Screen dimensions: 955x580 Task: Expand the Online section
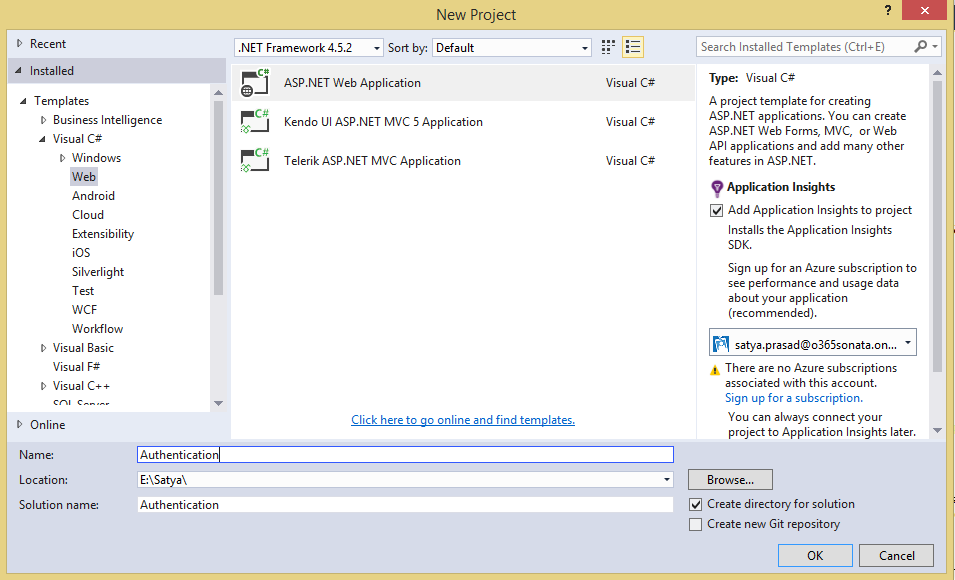pos(19,424)
